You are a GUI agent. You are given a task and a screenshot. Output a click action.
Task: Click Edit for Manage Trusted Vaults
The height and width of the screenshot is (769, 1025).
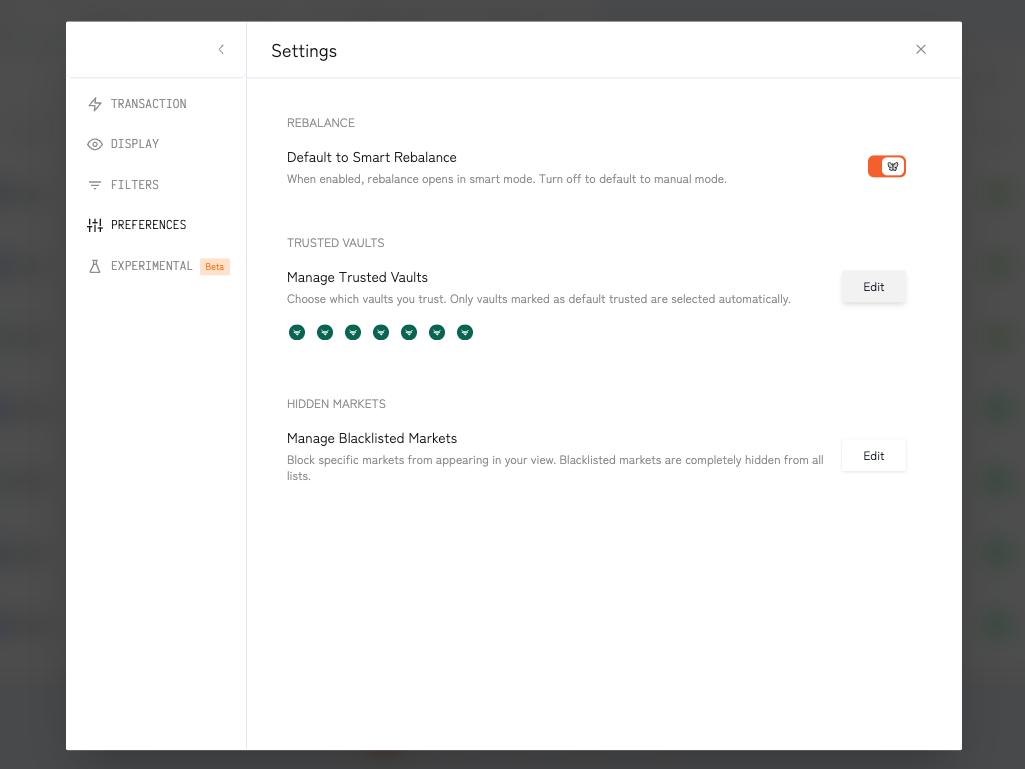[x=873, y=287]
